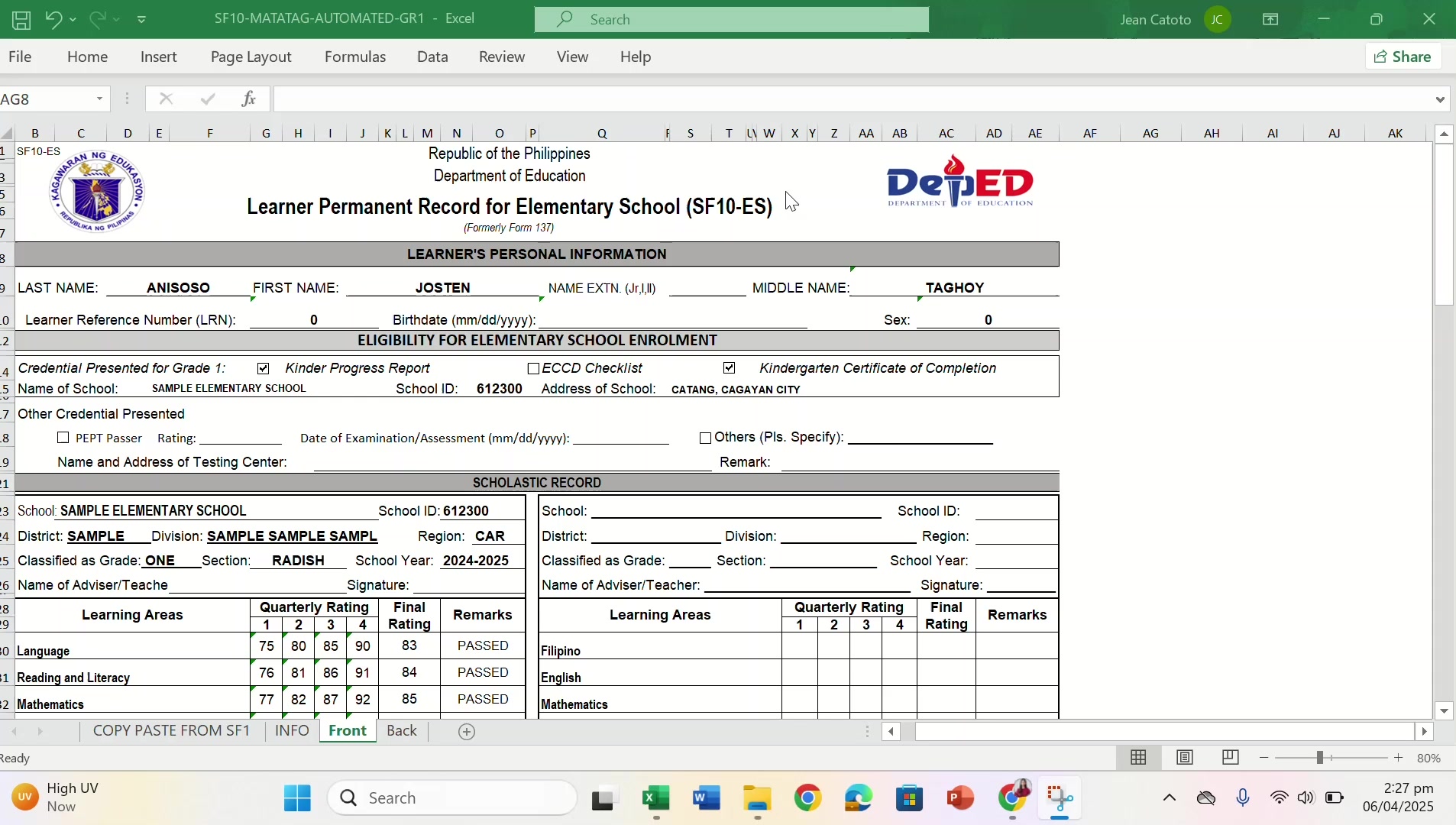Click the zoom slider handle

(1319, 758)
